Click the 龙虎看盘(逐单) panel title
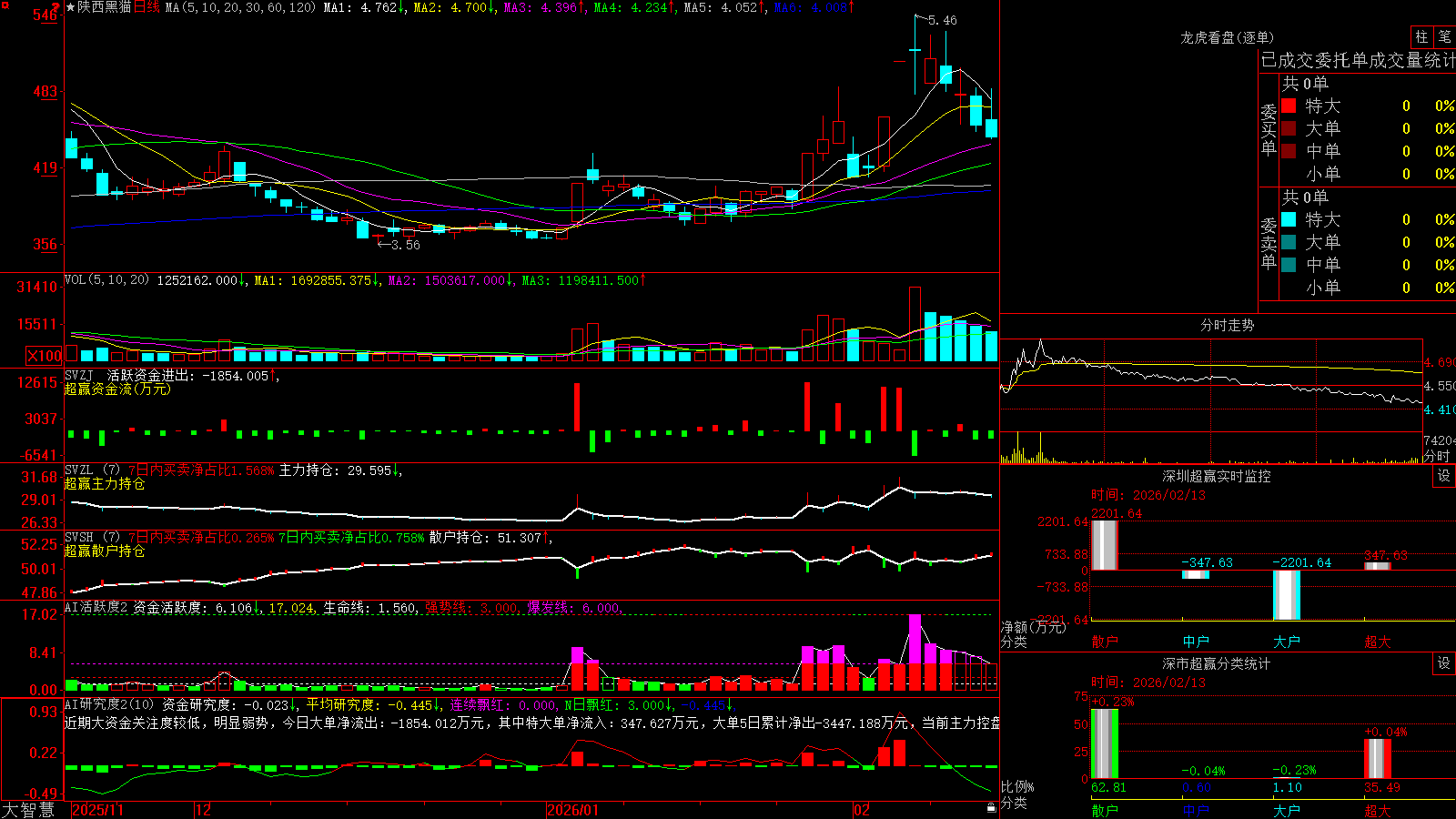This screenshot has width=1456, height=819. (1227, 37)
